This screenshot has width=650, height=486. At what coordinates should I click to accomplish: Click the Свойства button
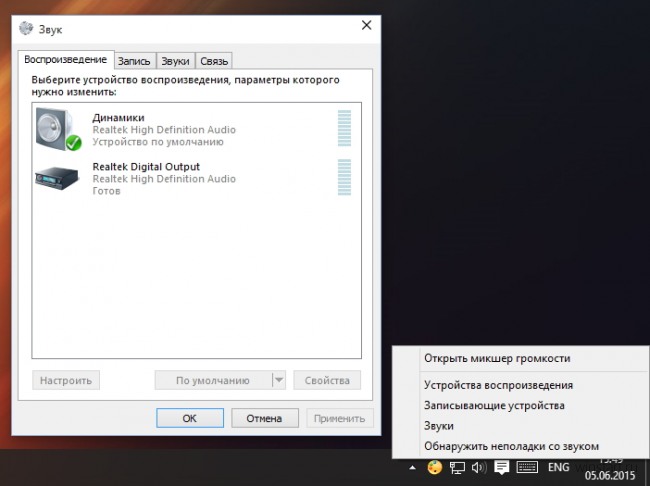tap(327, 380)
